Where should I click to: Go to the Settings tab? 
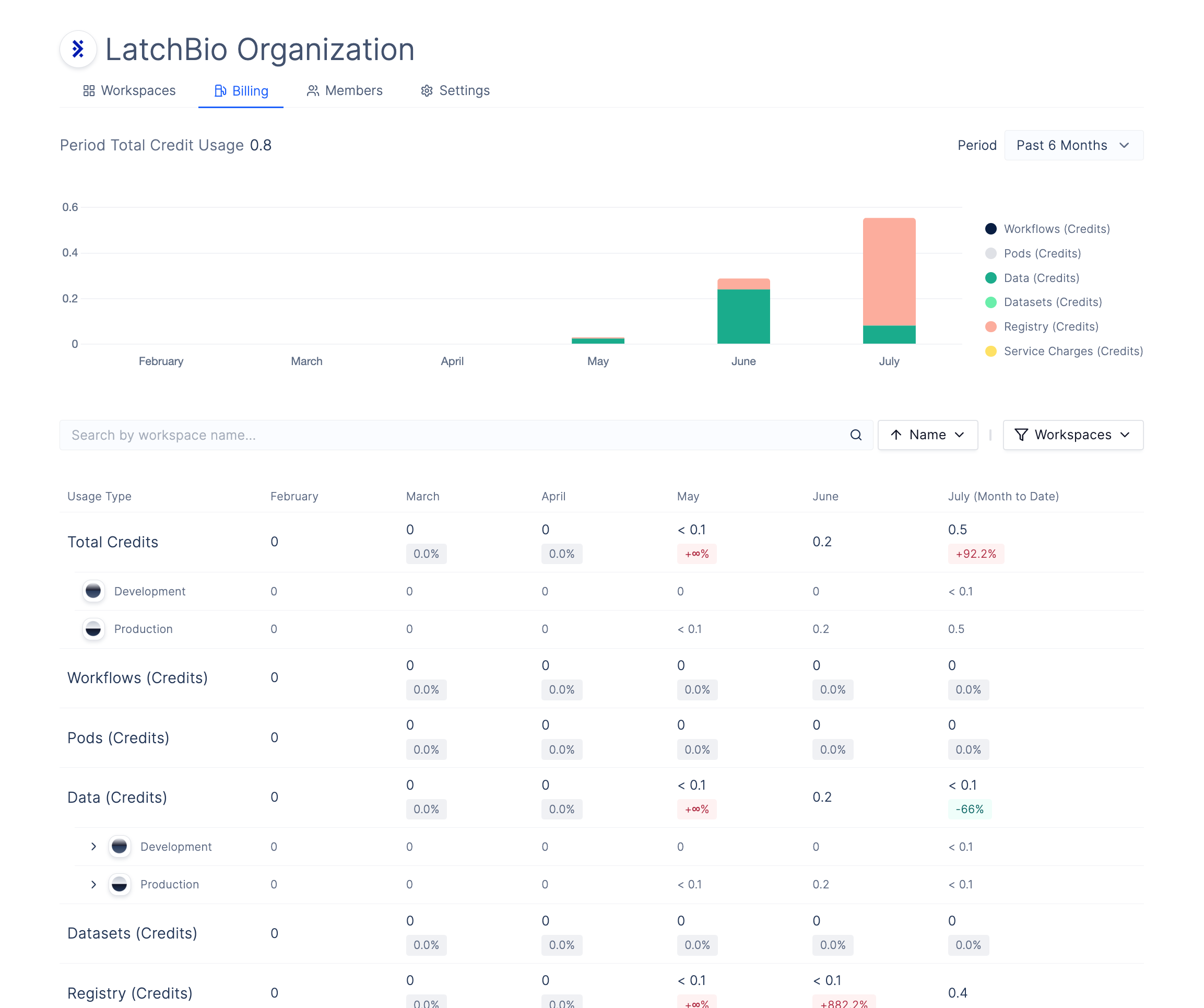tap(455, 90)
